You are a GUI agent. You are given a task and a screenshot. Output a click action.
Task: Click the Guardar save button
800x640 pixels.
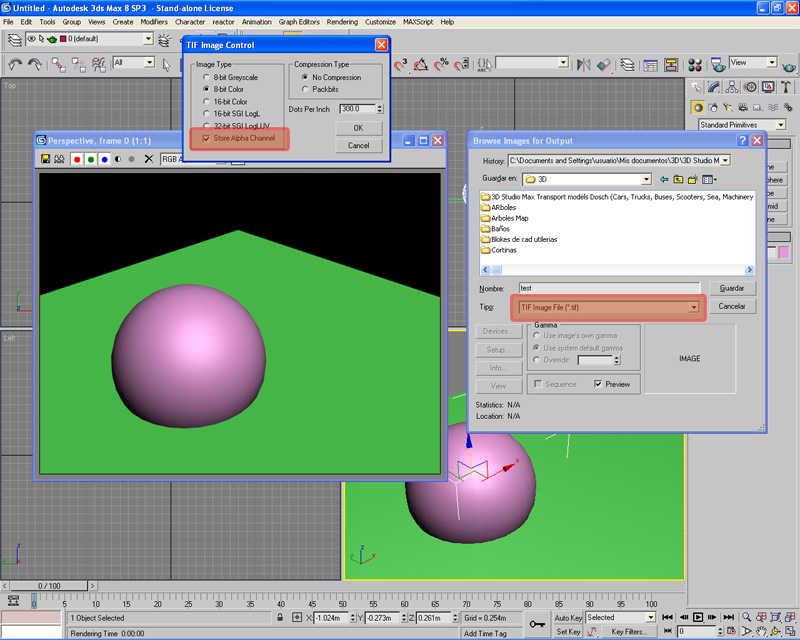pyautogui.click(x=732, y=288)
